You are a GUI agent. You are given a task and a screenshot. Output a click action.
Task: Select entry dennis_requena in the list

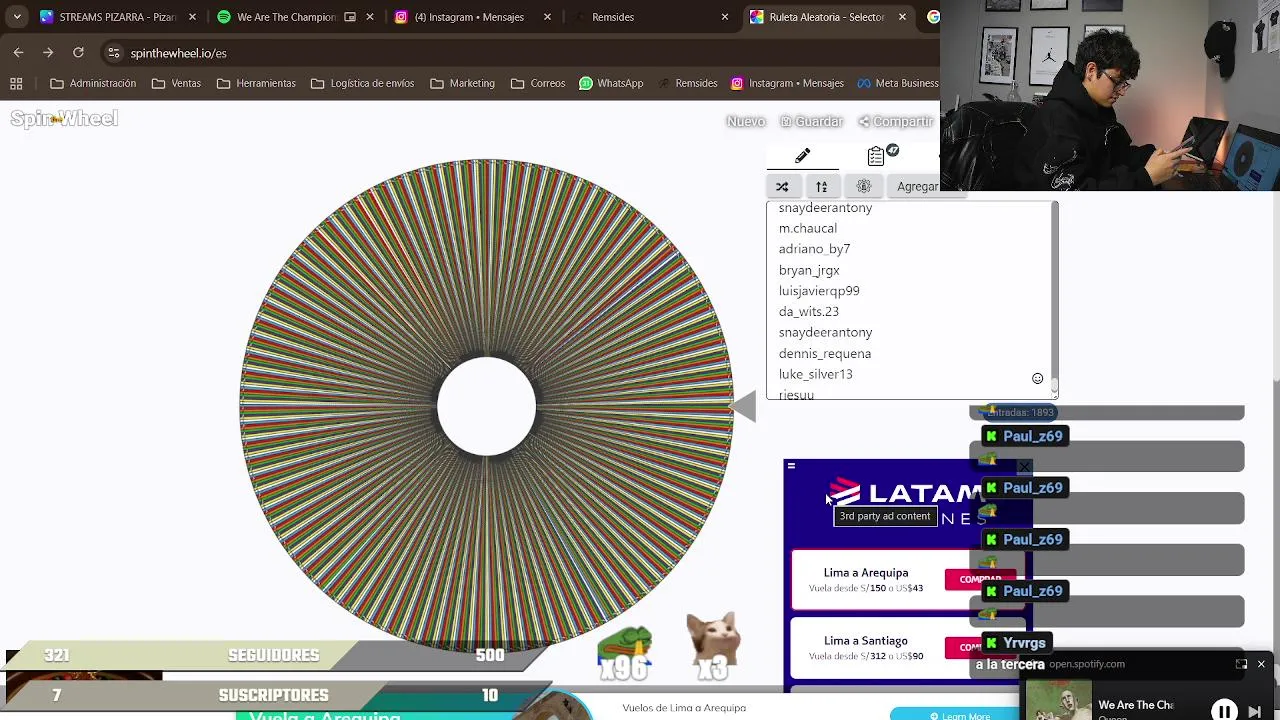pyautogui.click(x=825, y=354)
